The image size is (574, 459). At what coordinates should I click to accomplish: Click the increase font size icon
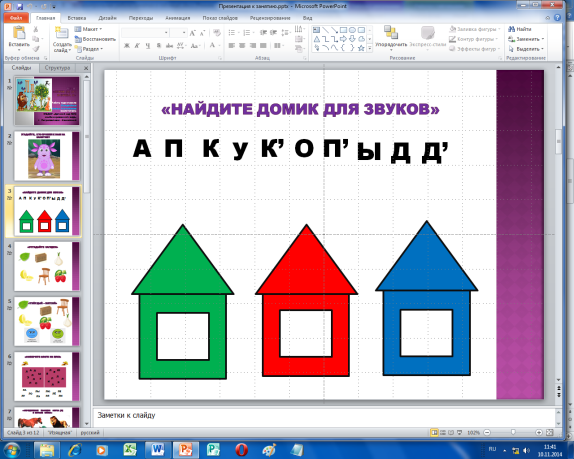click(x=193, y=33)
